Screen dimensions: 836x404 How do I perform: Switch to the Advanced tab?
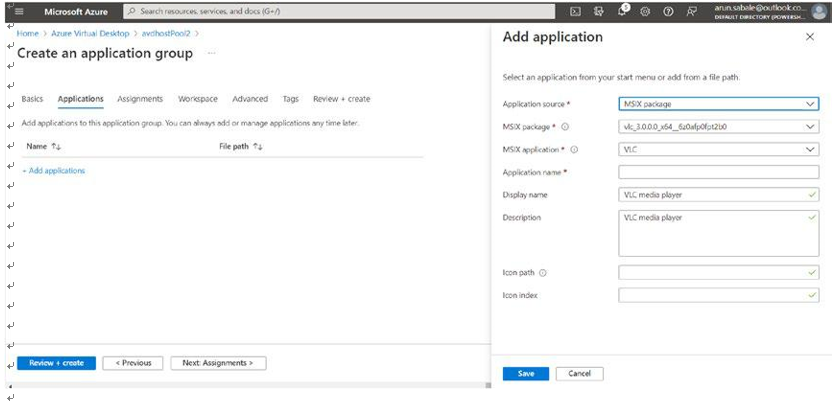250,99
